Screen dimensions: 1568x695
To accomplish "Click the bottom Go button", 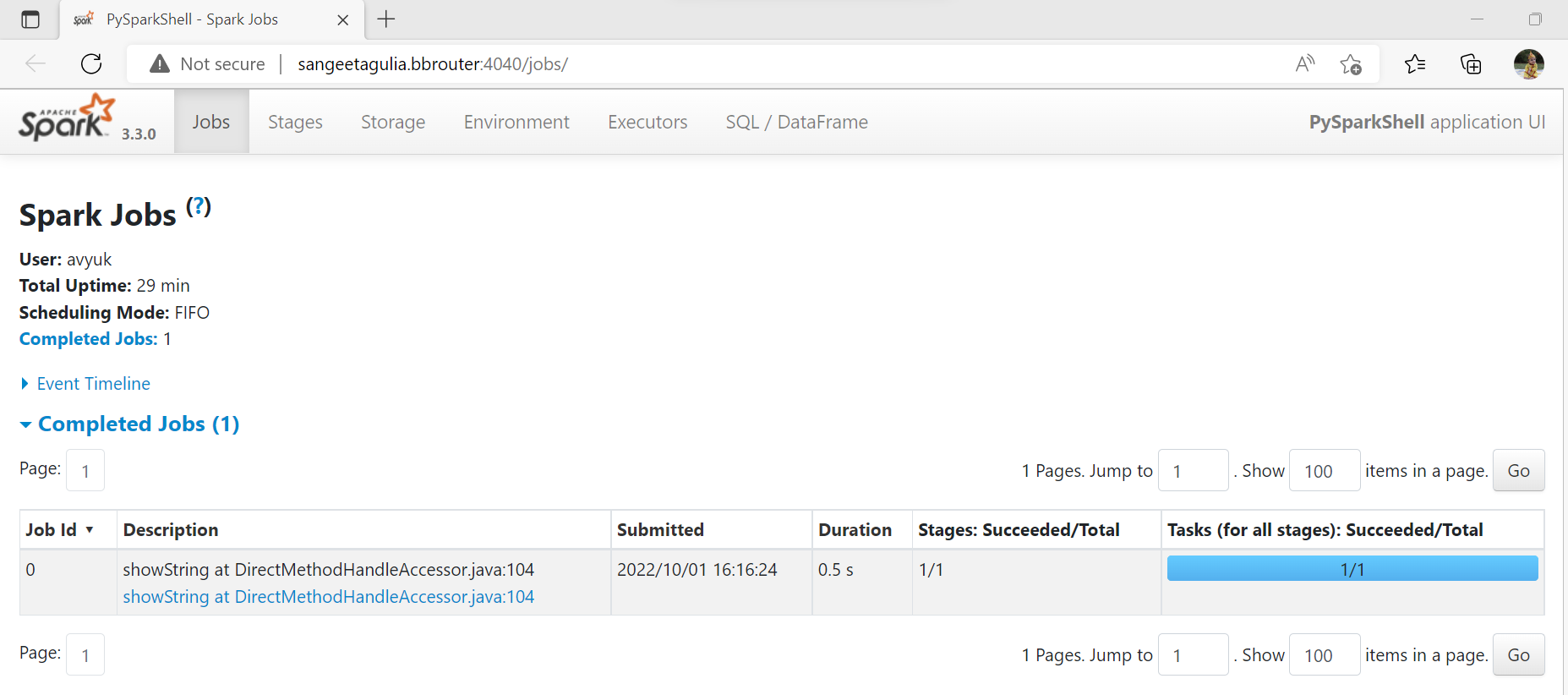I will click(1518, 654).
